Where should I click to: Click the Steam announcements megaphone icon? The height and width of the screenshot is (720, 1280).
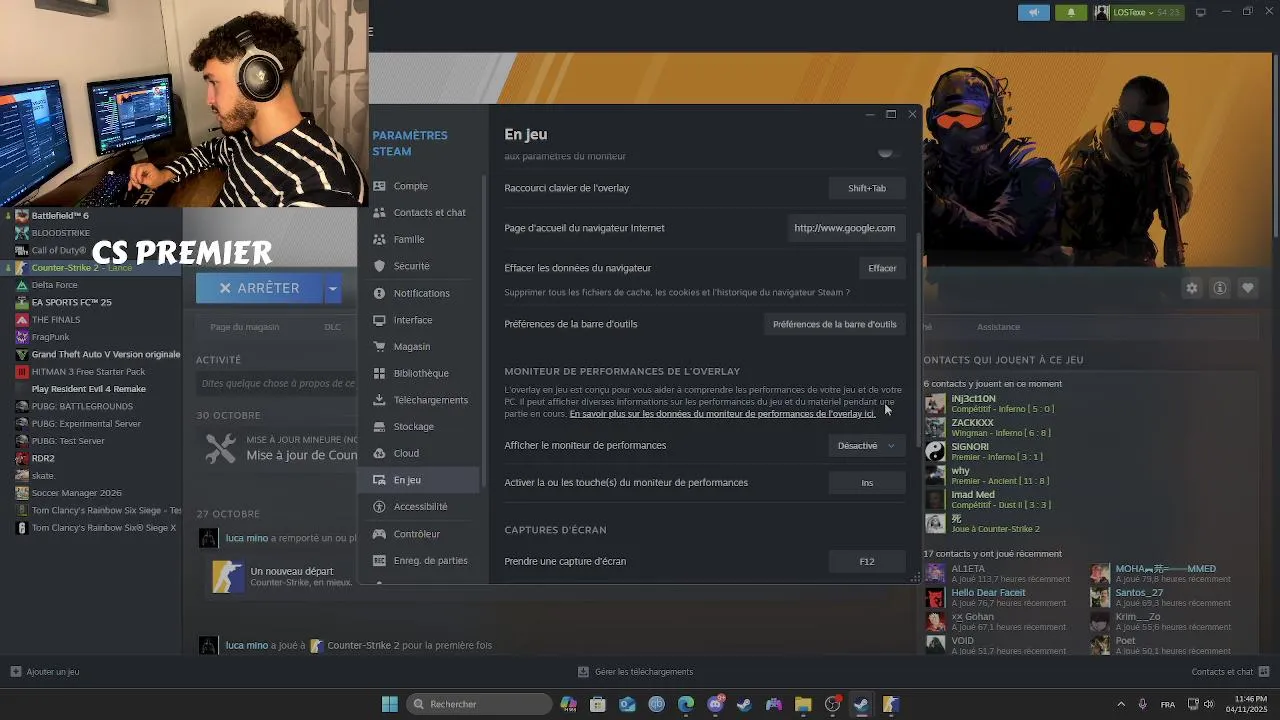(1034, 12)
